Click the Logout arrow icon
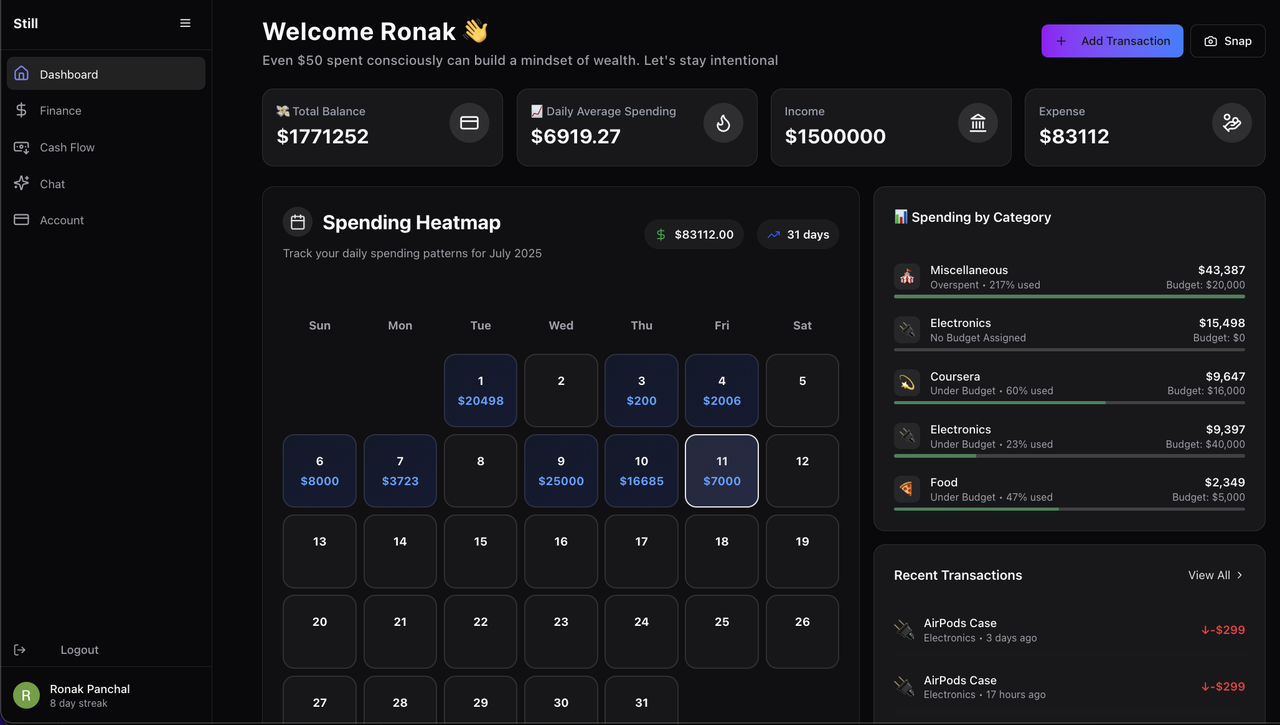The image size is (1280, 725). [19, 650]
